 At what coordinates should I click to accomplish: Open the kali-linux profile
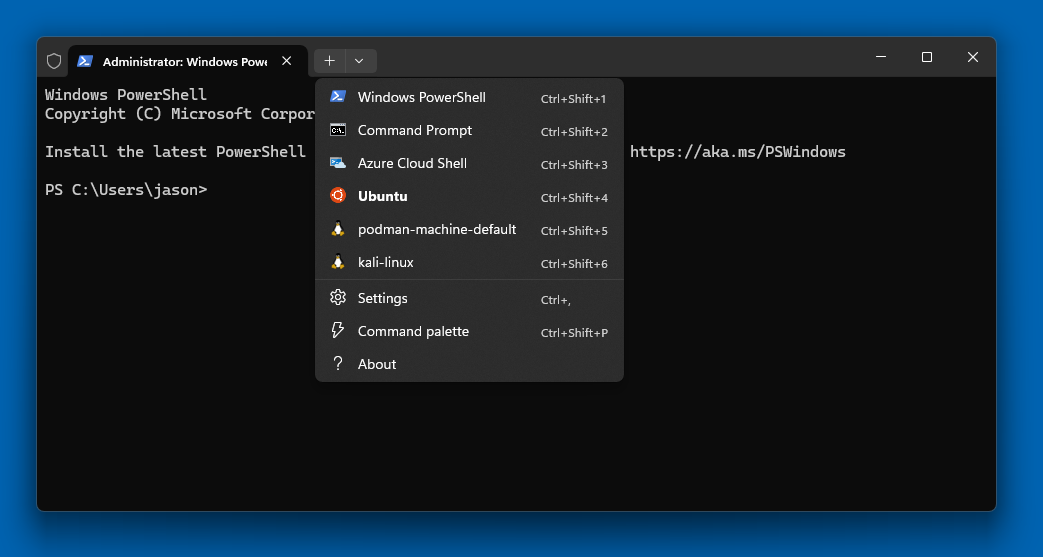pos(470,262)
